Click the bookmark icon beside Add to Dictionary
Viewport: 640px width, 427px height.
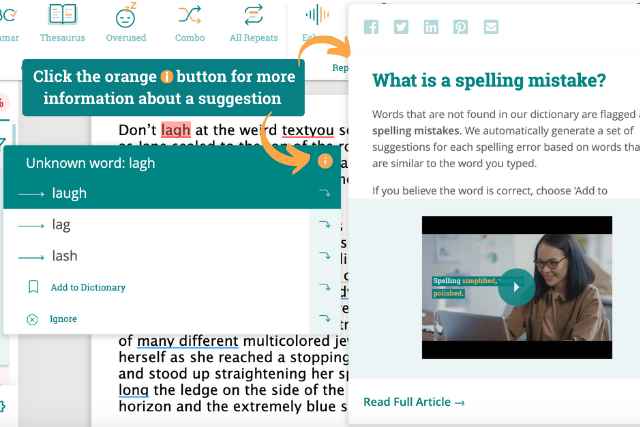point(33,287)
